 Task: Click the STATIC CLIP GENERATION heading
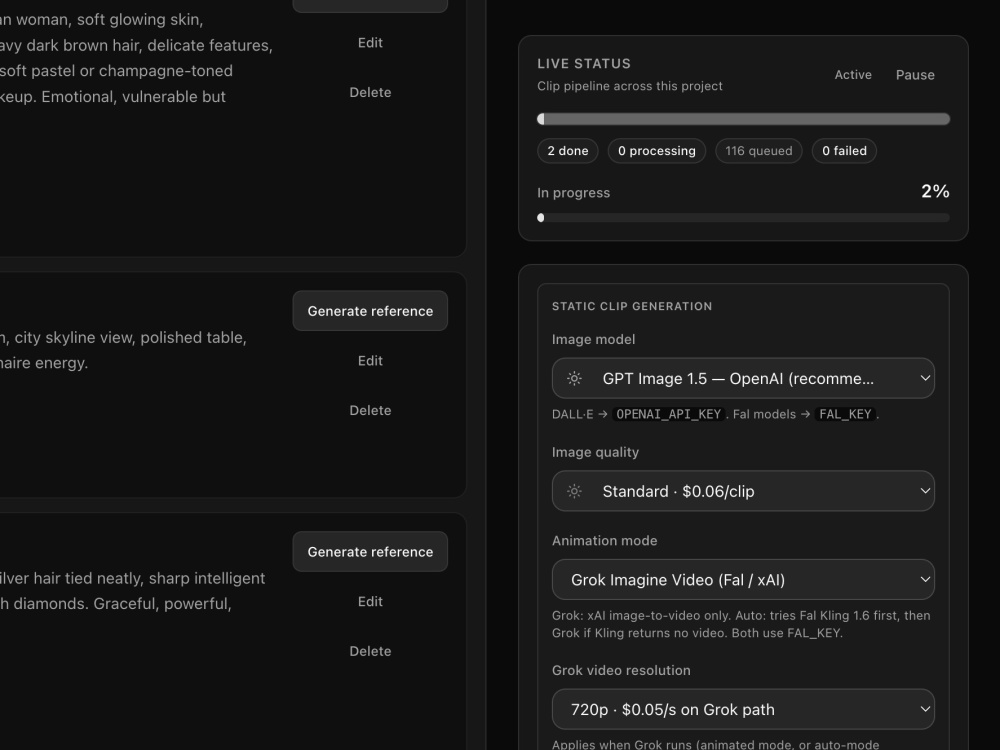coord(632,306)
